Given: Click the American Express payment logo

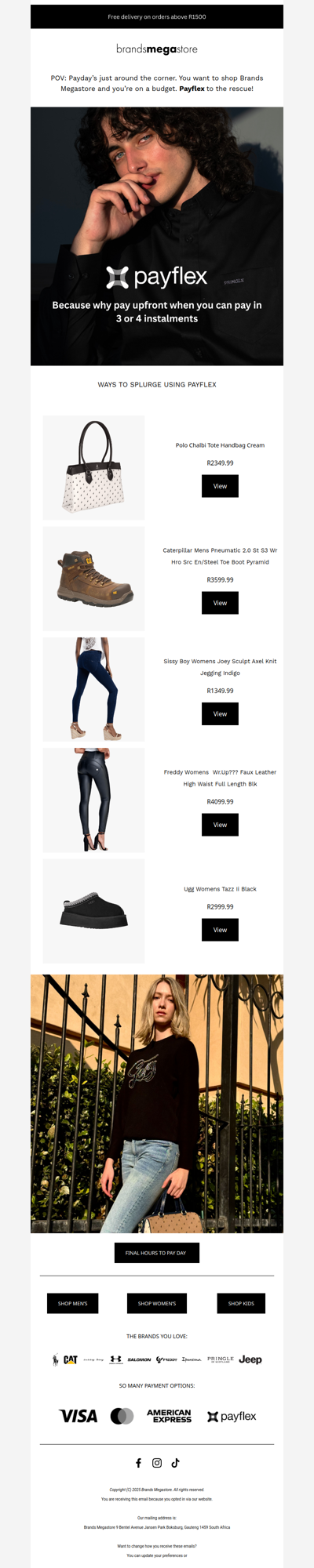Looking at the screenshot, I should pos(169,1416).
